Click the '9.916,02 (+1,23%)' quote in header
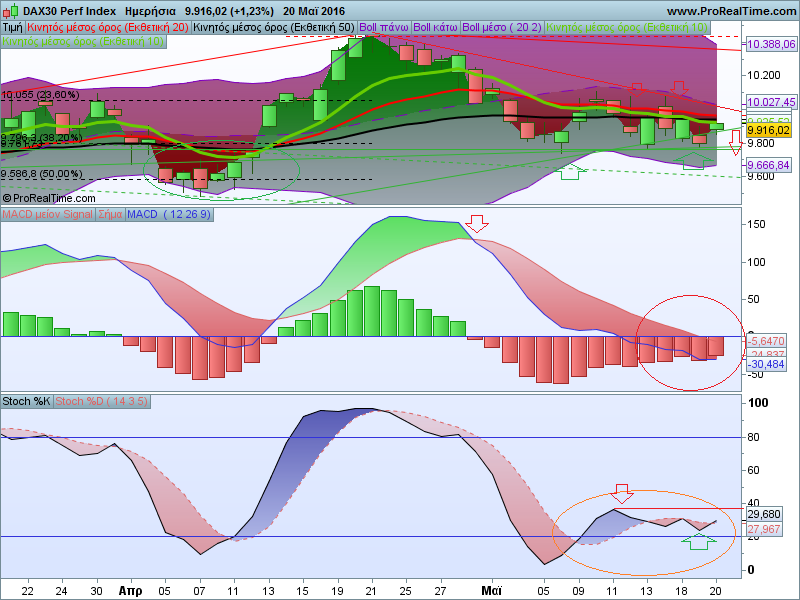The width and height of the screenshot is (800, 600). click(x=229, y=11)
